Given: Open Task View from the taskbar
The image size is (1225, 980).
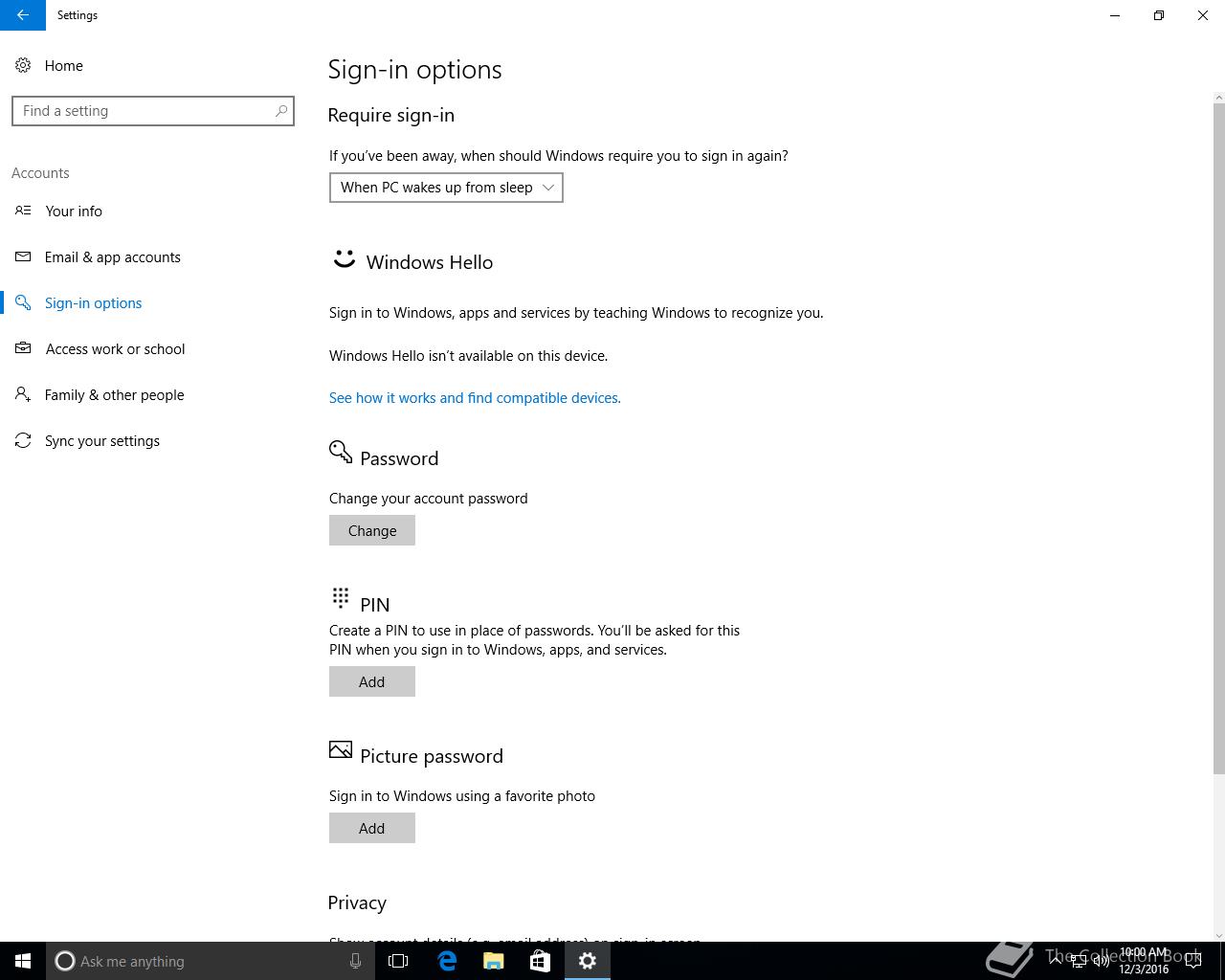Looking at the screenshot, I should click(398, 961).
